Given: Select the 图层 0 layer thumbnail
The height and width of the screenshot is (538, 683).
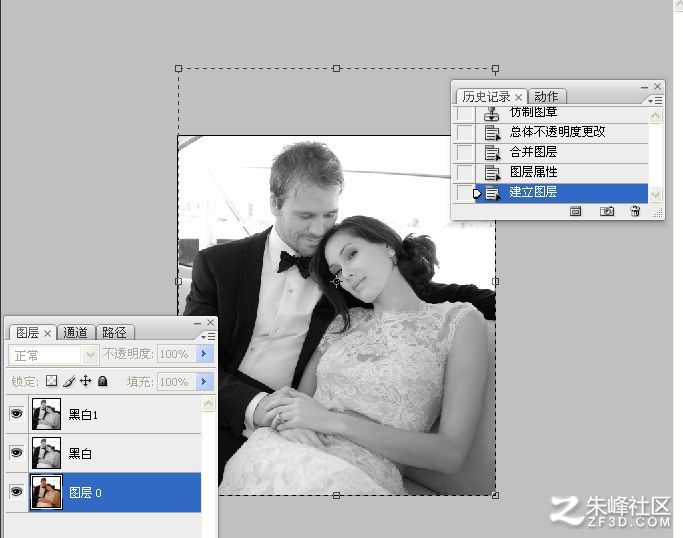Looking at the screenshot, I should [x=47, y=492].
